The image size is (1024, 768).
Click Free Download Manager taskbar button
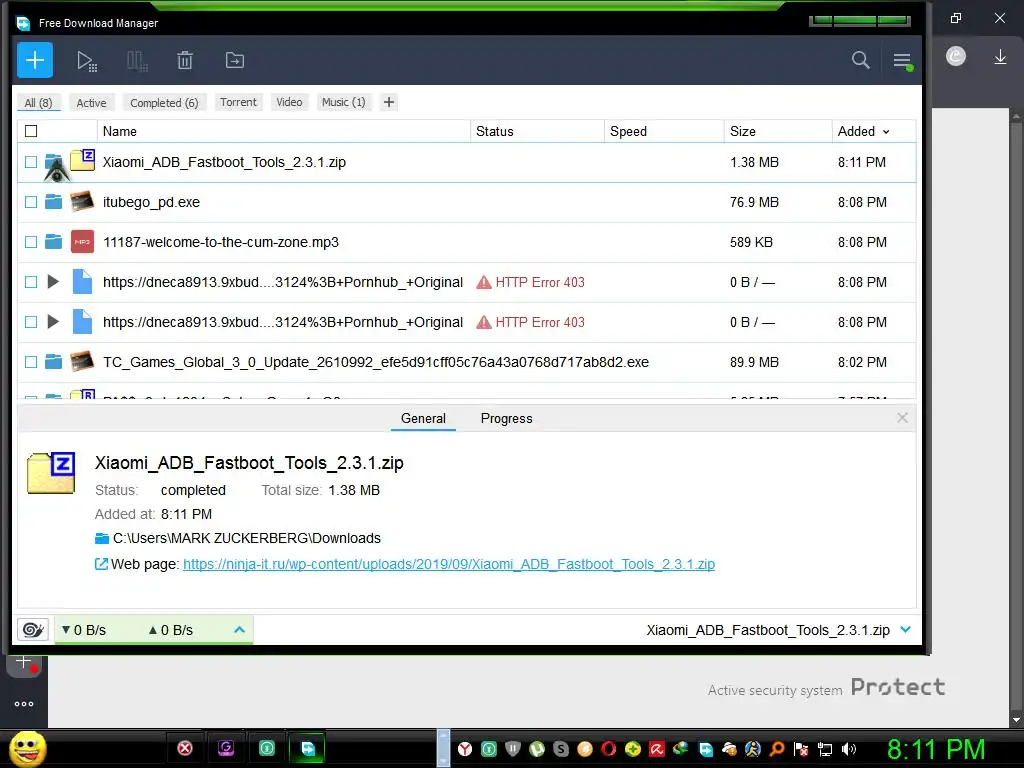(x=307, y=748)
